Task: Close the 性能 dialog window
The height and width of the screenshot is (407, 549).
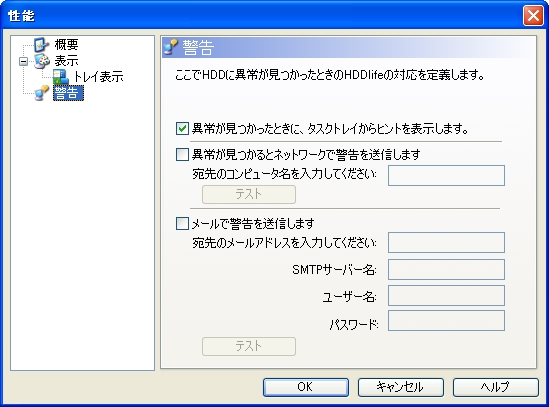Action: coord(533,16)
